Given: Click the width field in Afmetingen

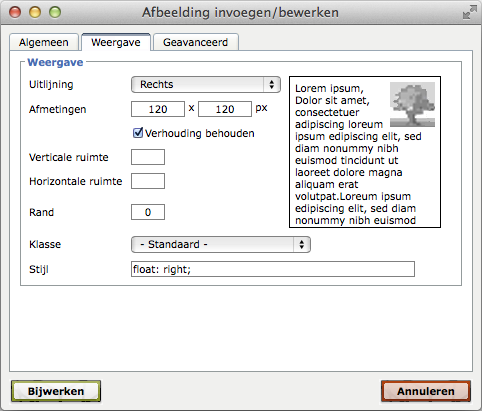Looking at the screenshot, I should 158,109.
